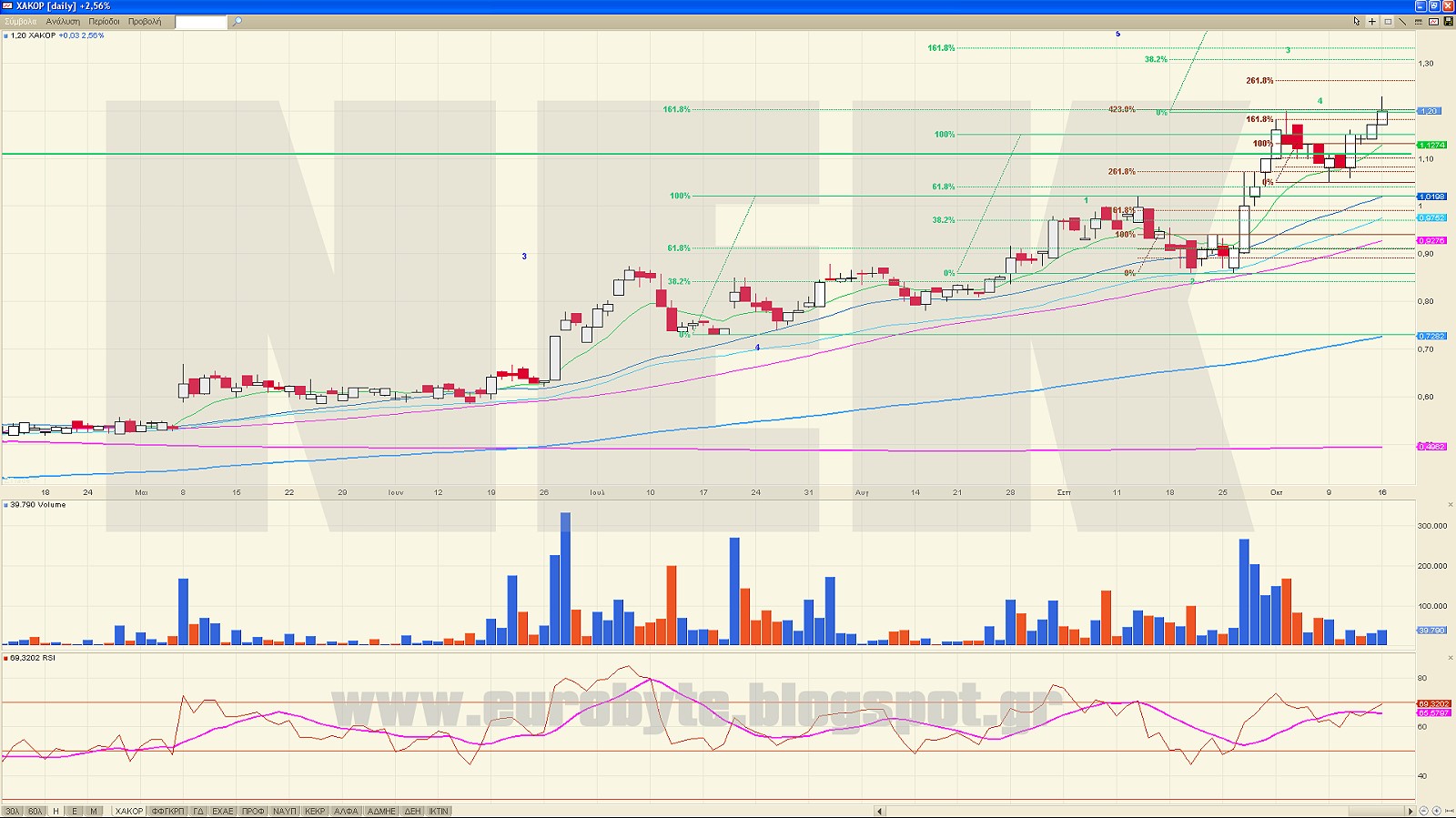Switch to the ΓΔ symbol tab
This screenshot has width=1456, height=818.
click(x=198, y=812)
